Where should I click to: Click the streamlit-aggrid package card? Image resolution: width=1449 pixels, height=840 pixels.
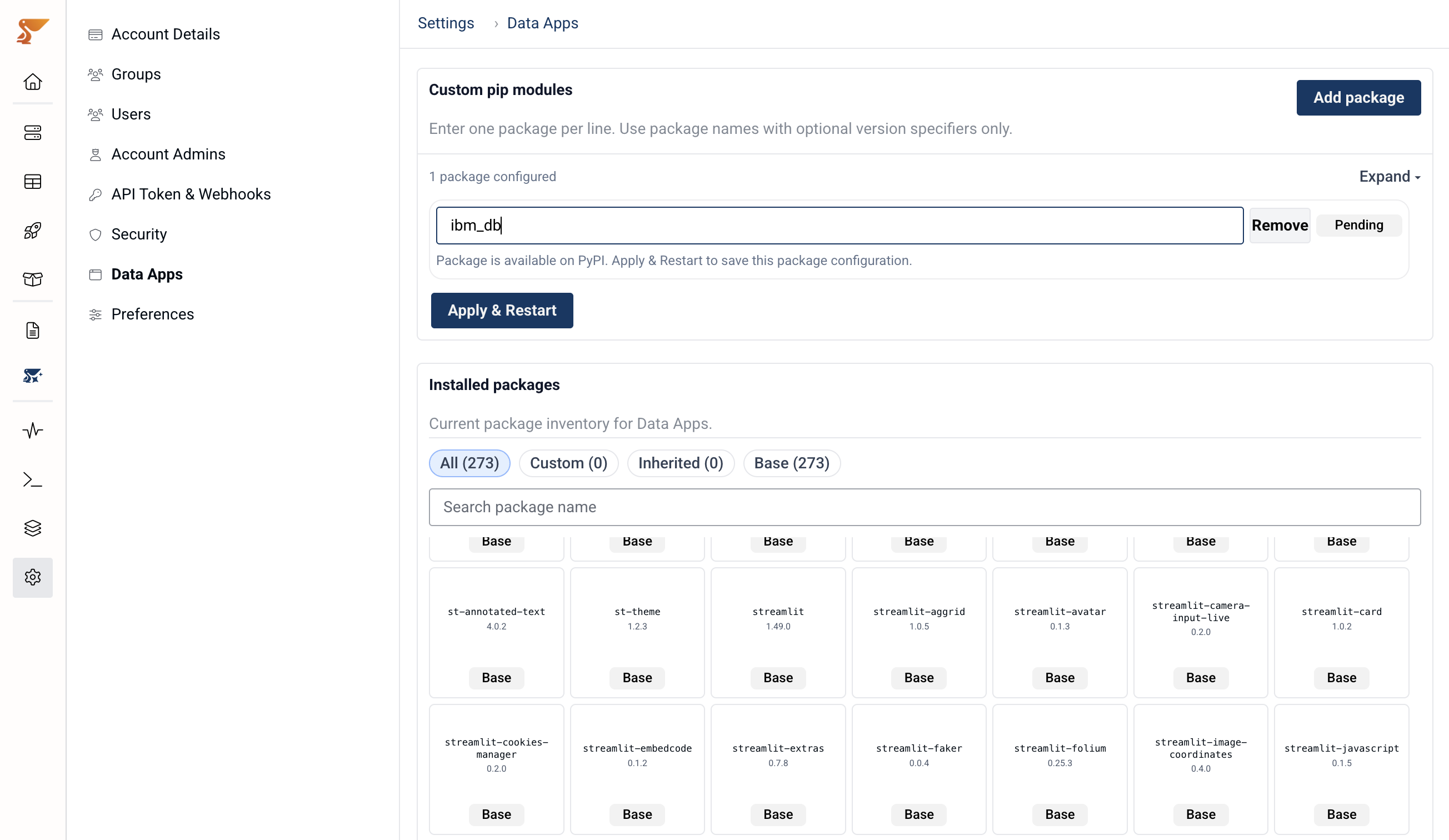[x=919, y=633]
